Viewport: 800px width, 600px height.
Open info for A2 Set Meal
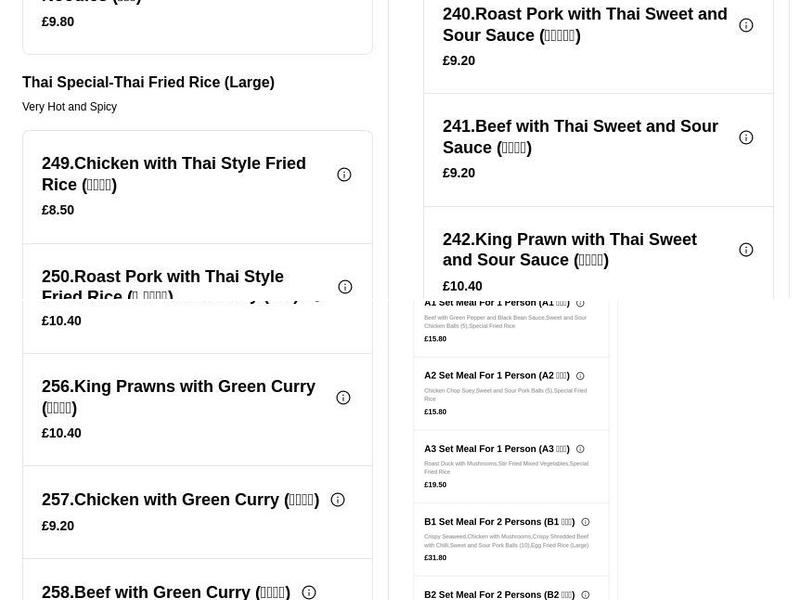tap(580, 375)
